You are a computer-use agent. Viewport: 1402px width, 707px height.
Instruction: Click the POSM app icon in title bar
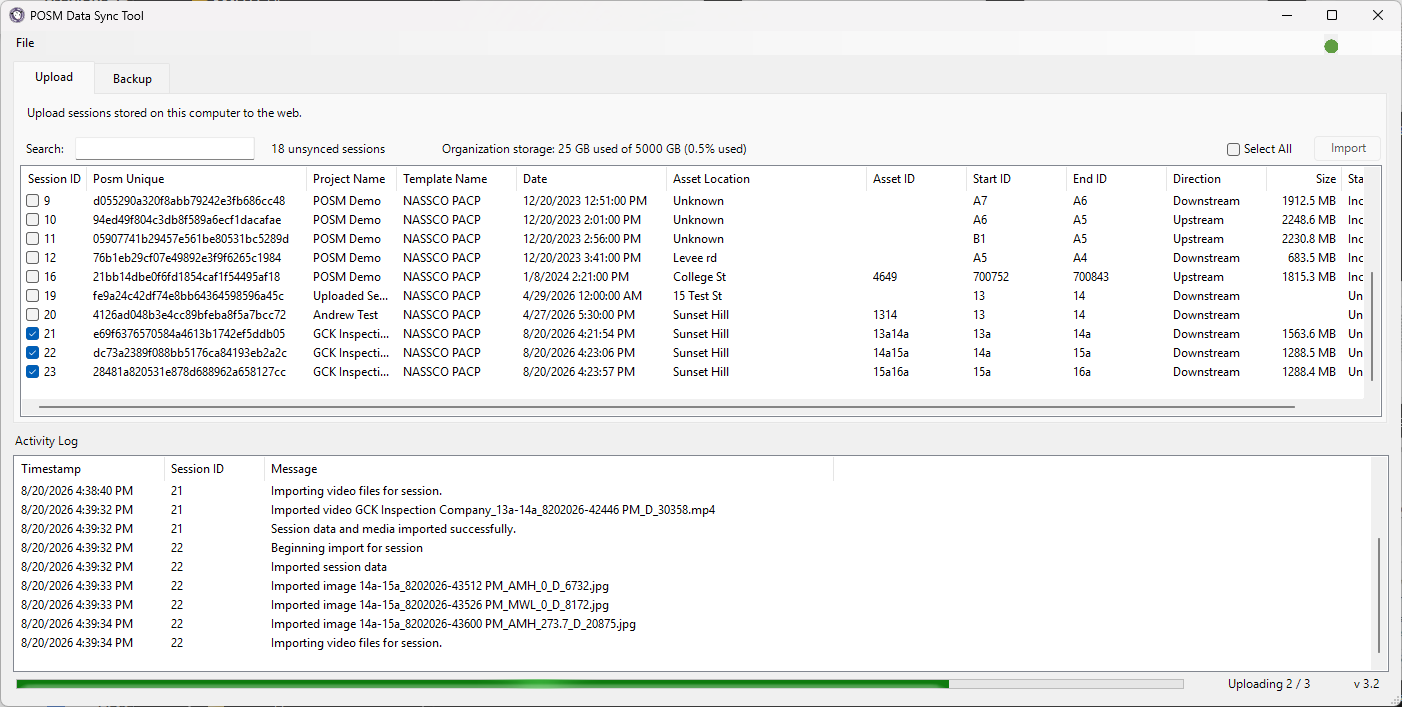pos(16,15)
